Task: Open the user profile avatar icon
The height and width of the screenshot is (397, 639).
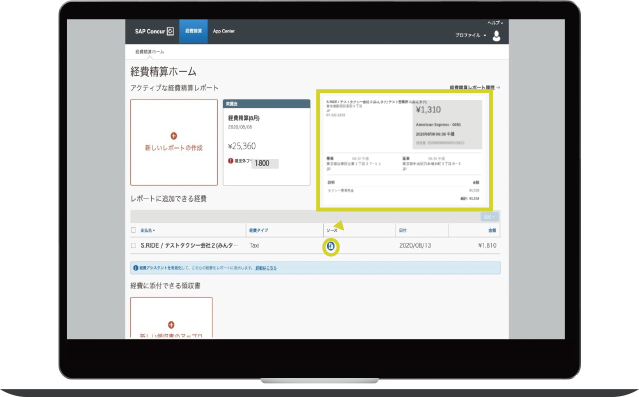Action: (x=496, y=36)
